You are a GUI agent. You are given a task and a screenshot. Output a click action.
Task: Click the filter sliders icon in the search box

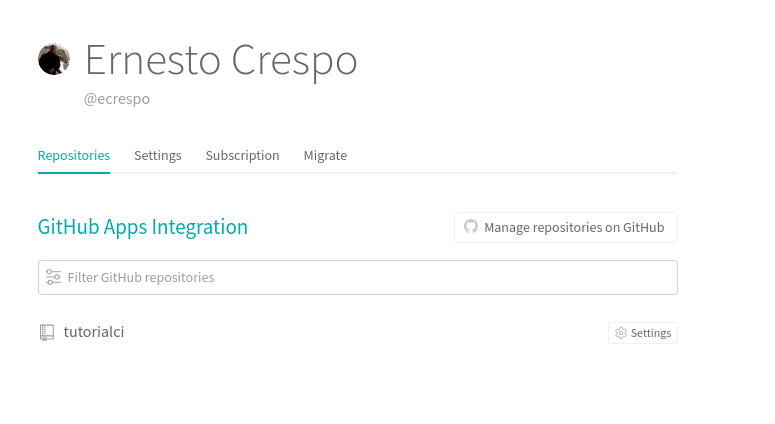tap(53, 277)
